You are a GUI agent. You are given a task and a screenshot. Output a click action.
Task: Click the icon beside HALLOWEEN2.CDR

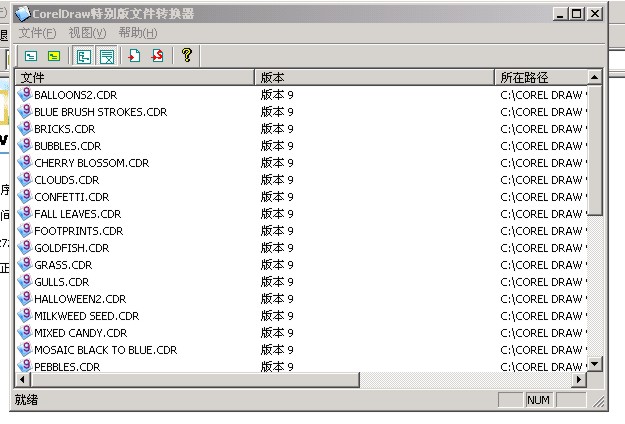(x=25, y=298)
